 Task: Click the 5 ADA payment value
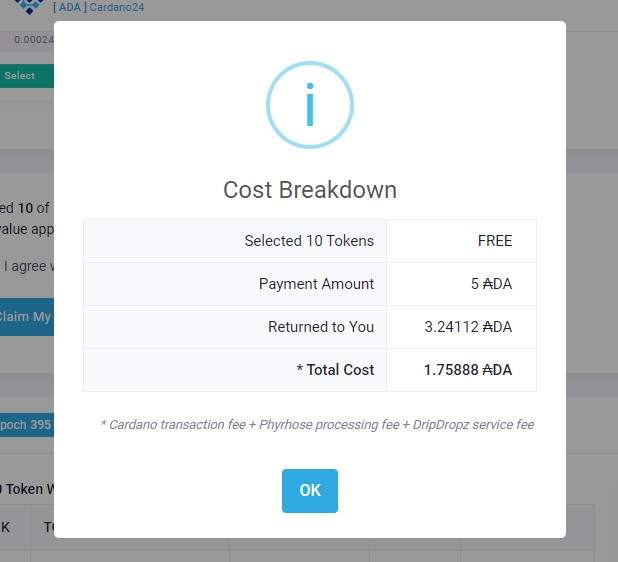(x=491, y=284)
